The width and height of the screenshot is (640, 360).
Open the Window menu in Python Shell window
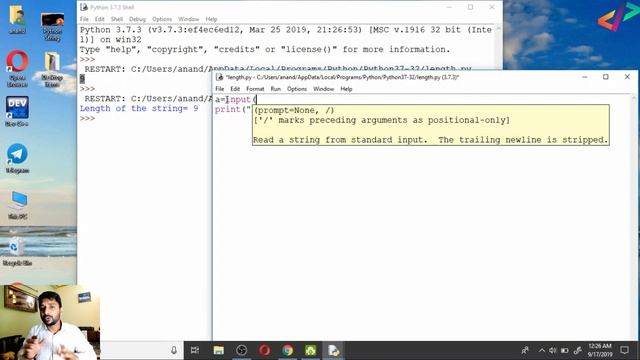tap(189, 19)
